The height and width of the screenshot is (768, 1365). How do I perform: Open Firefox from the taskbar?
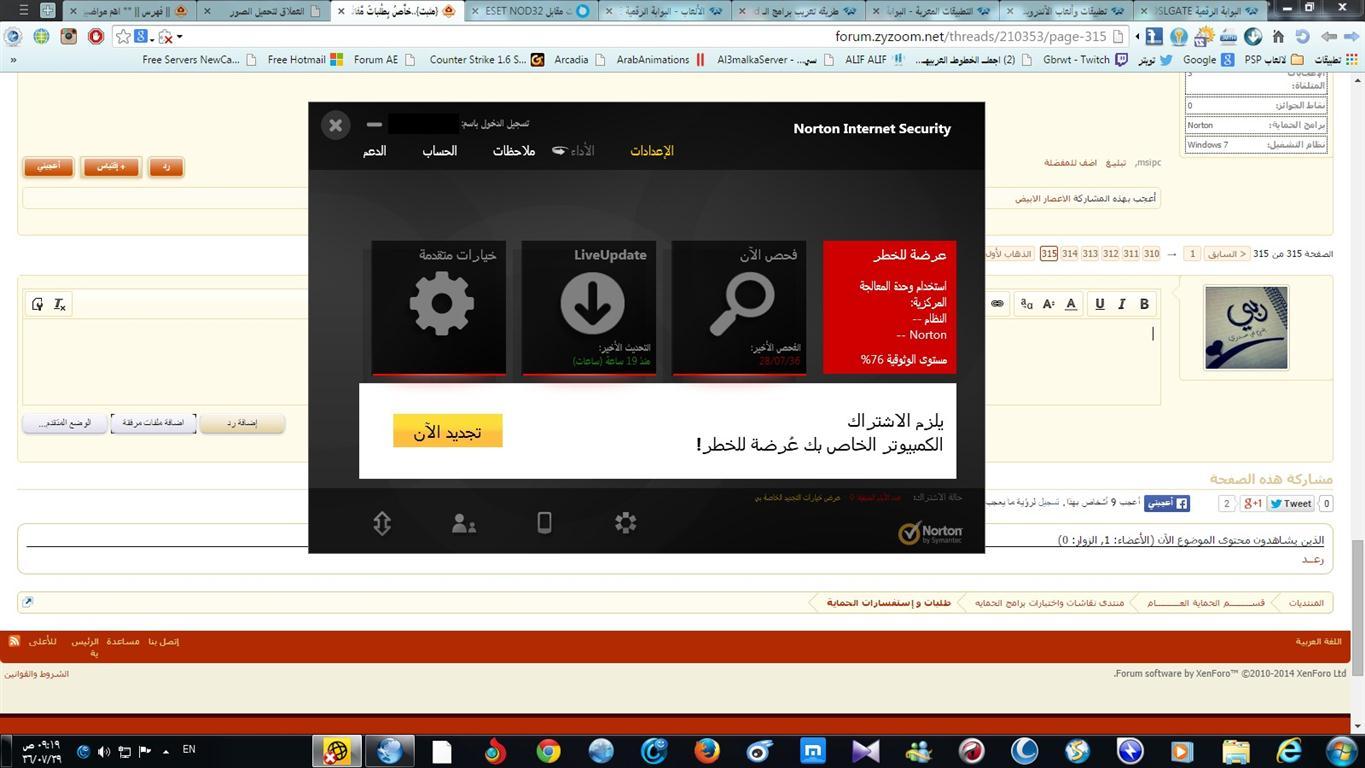coord(707,751)
